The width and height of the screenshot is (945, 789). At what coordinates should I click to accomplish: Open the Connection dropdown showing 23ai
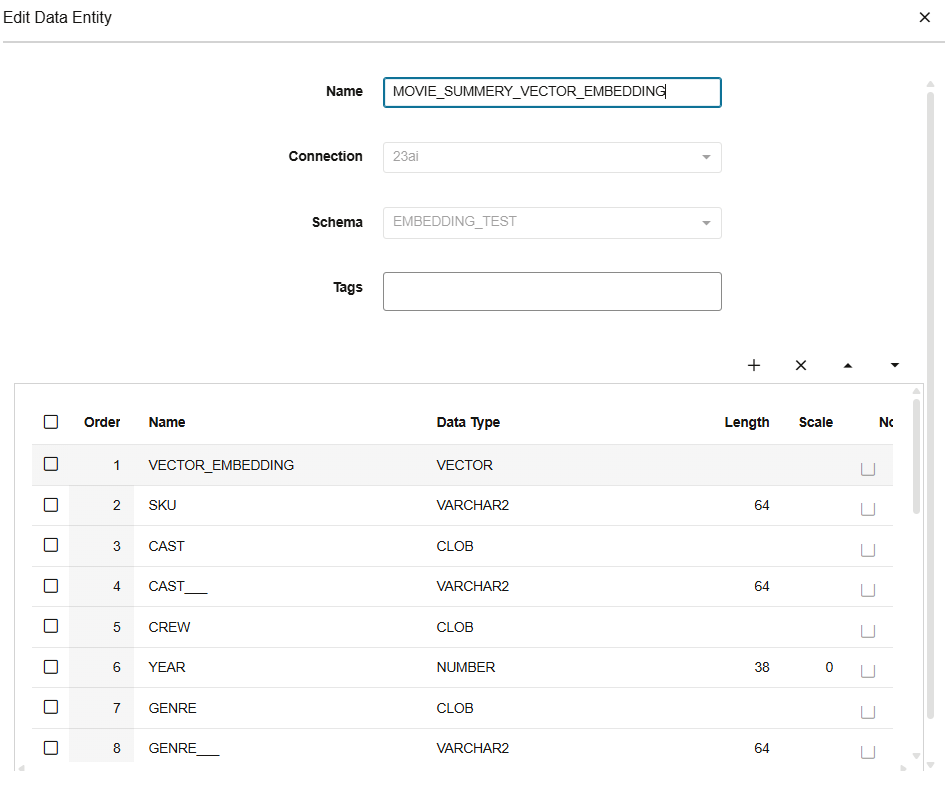coord(552,157)
